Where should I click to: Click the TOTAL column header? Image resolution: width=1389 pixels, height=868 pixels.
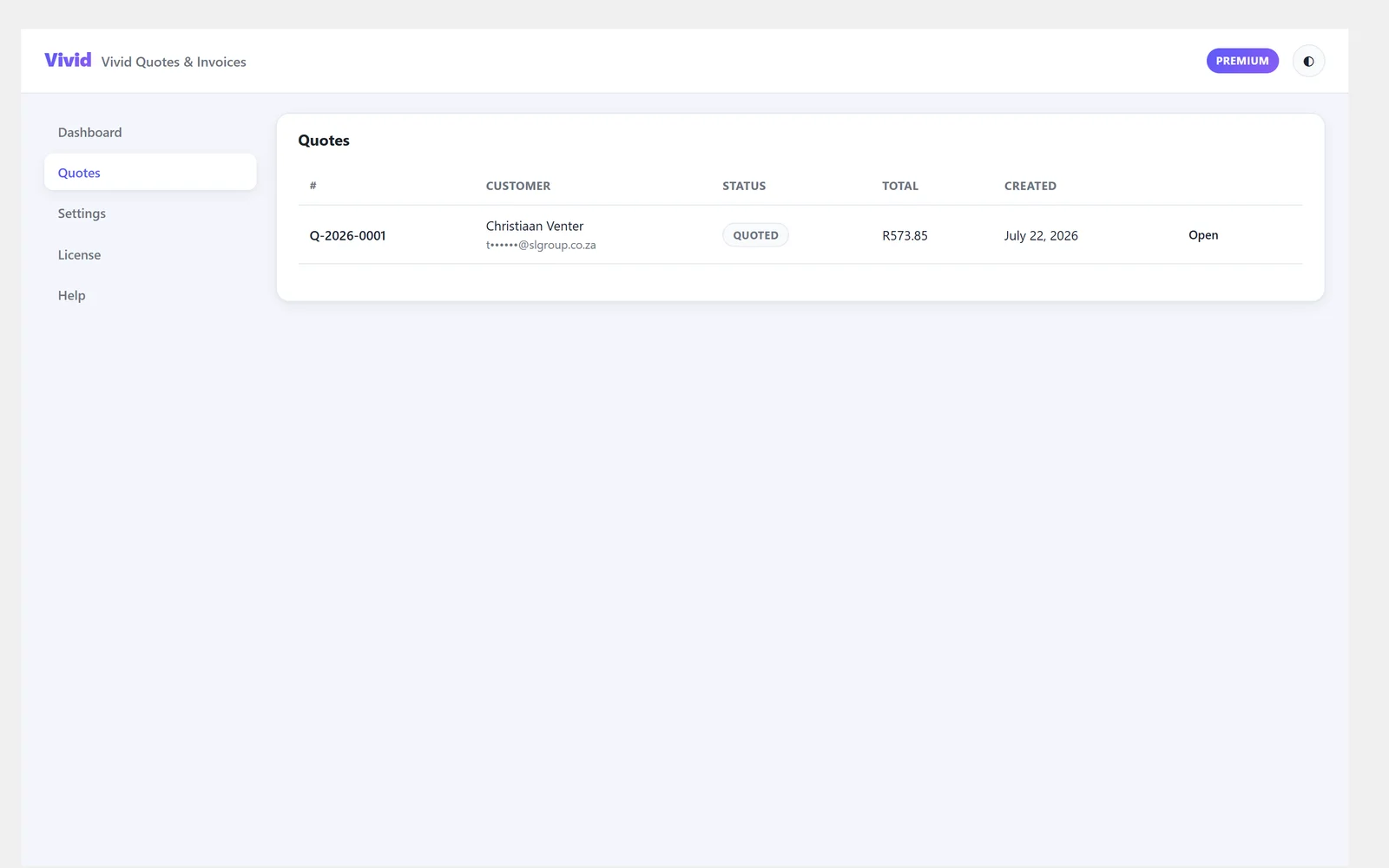[x=900, y=186]
